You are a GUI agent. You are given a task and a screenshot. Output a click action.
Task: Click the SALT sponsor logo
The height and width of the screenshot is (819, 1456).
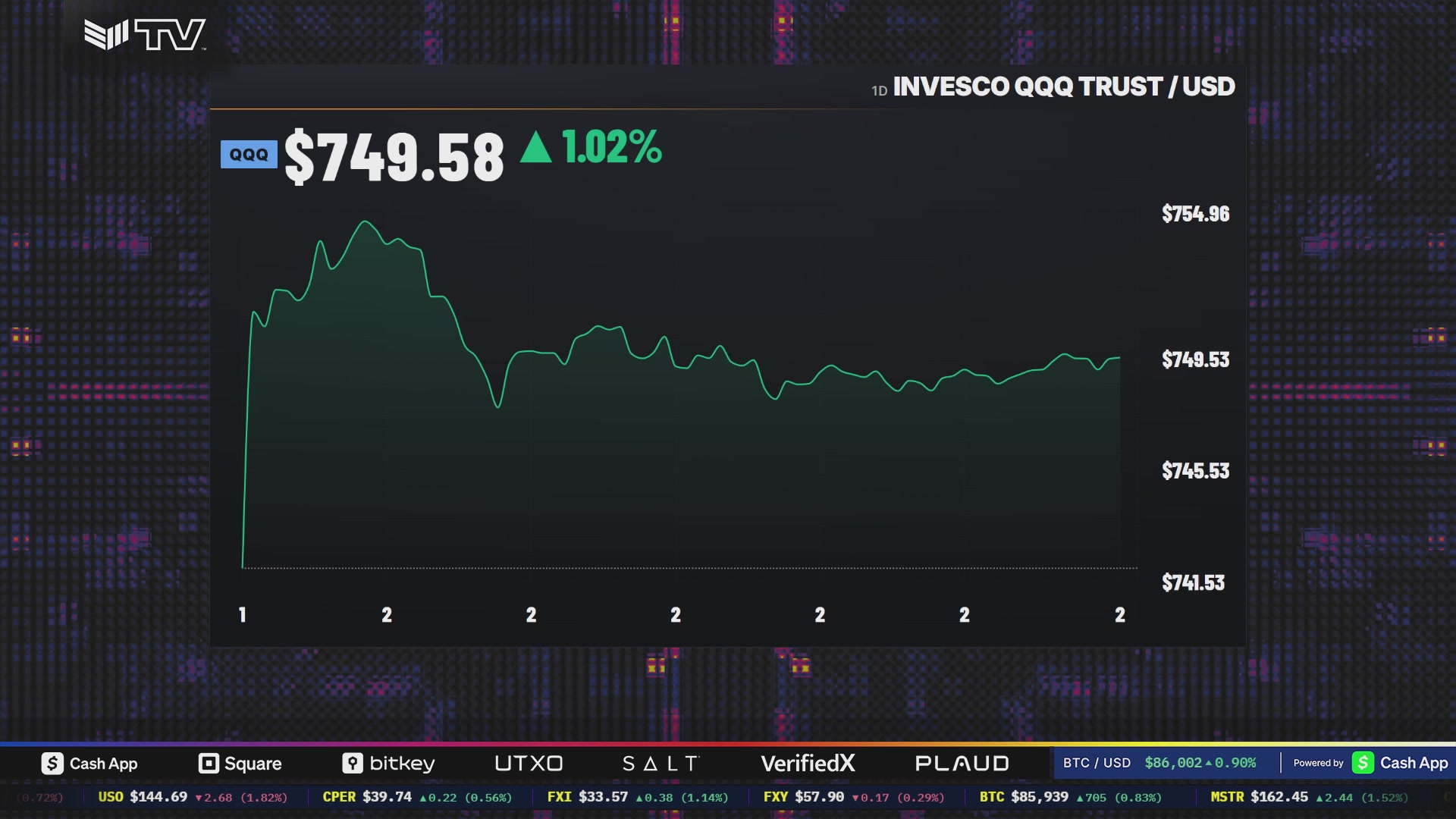(660, 764)
